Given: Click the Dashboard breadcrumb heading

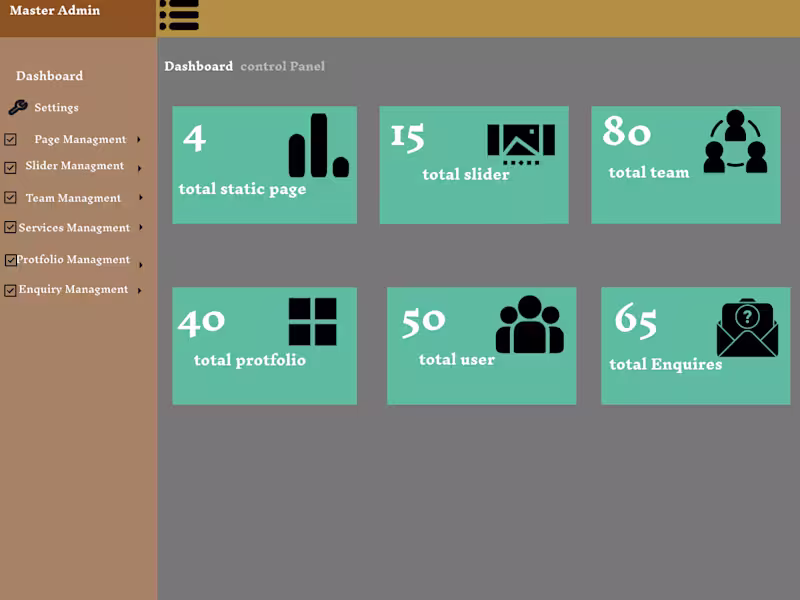Looking at the screenshot, I should [x=198, y=66].
